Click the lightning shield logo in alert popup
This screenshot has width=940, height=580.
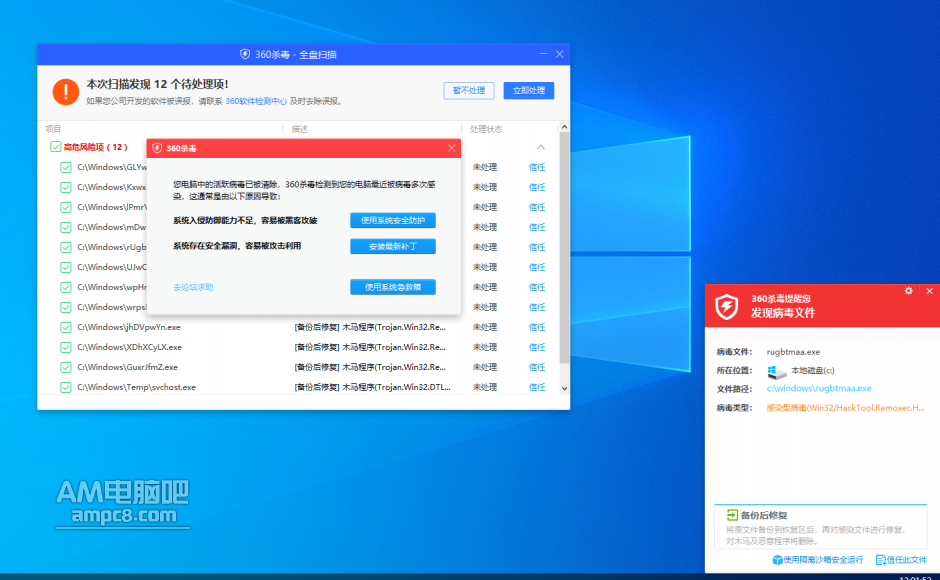[727, 306]
